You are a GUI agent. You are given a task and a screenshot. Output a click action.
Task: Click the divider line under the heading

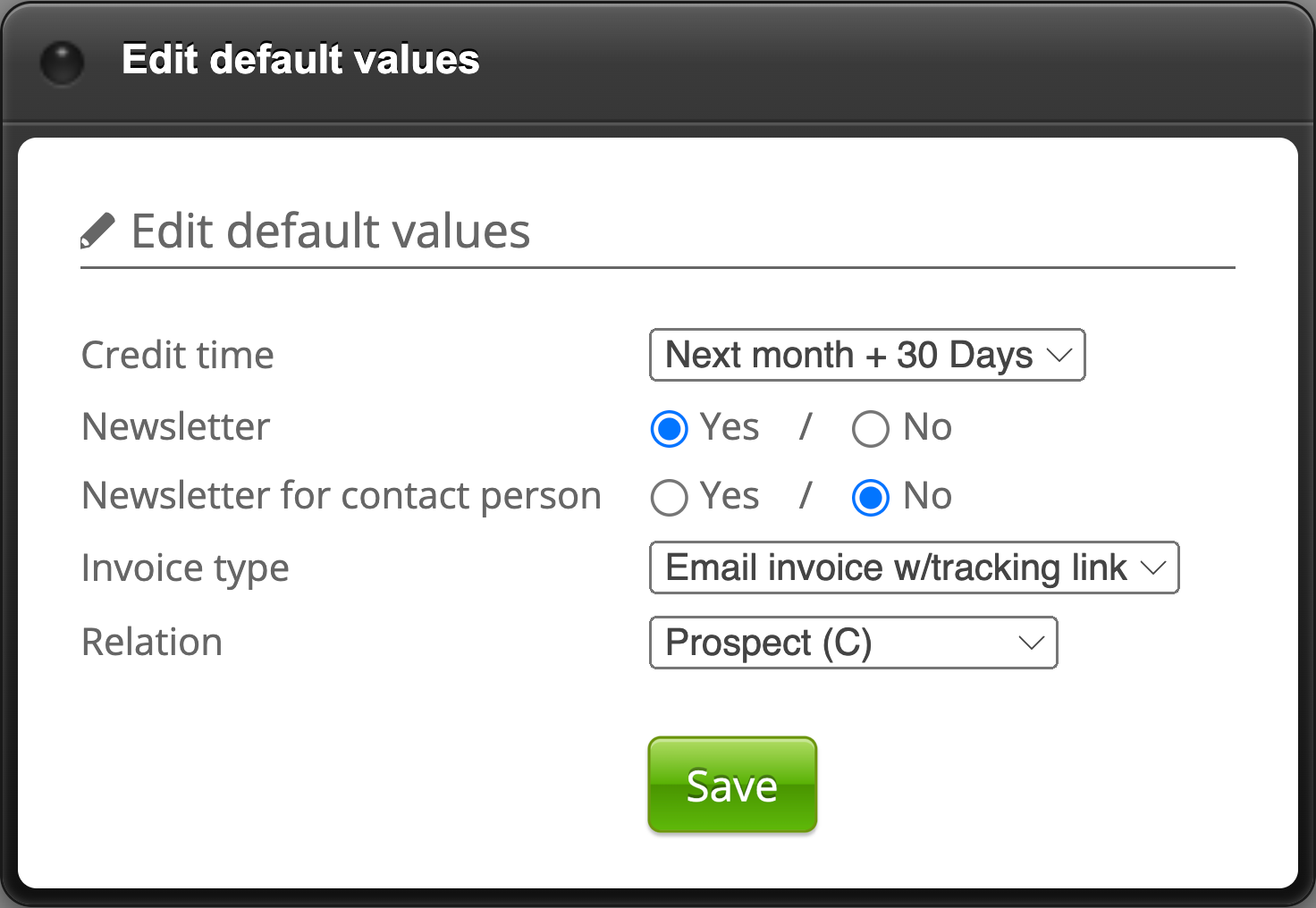[657, 267]
